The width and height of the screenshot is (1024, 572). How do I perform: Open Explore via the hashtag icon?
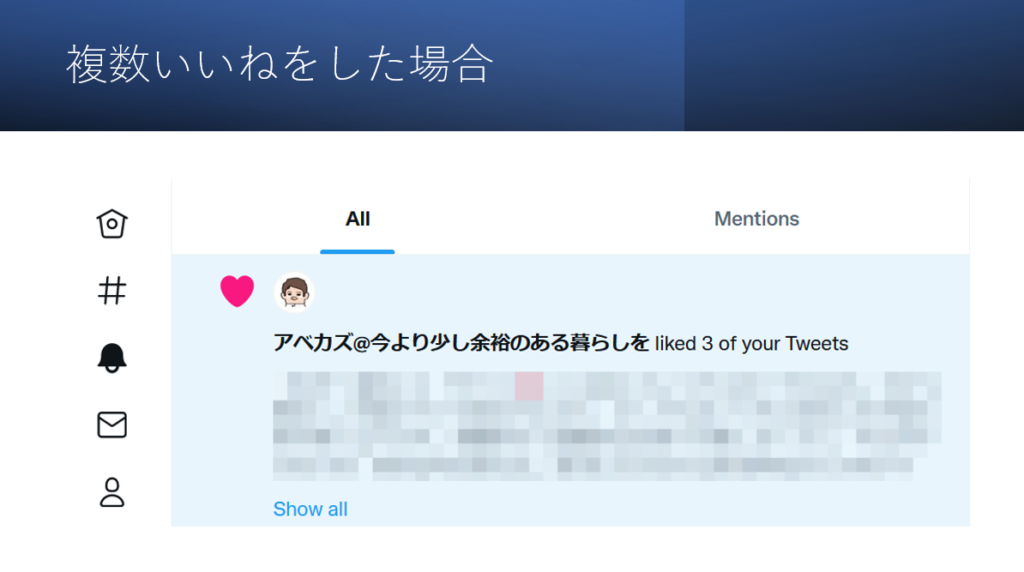click(x=112, y=291)
